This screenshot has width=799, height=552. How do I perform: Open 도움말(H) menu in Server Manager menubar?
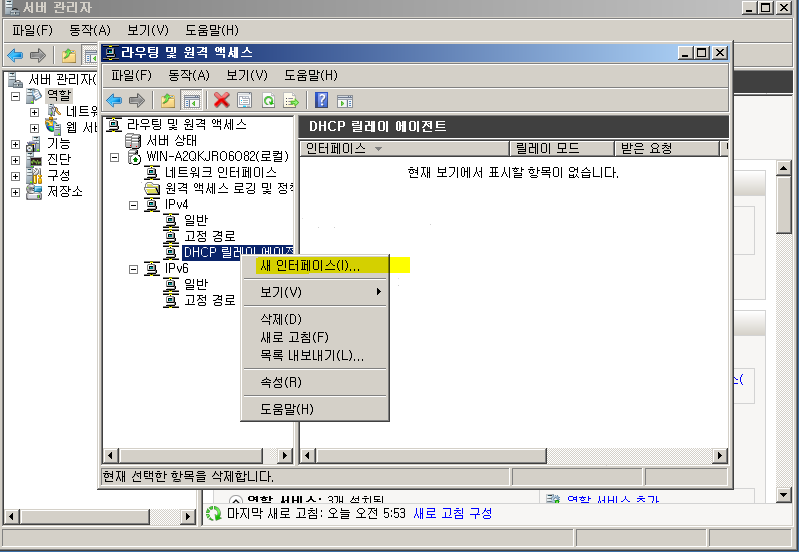pyautogui.click(x=211, y=30)
